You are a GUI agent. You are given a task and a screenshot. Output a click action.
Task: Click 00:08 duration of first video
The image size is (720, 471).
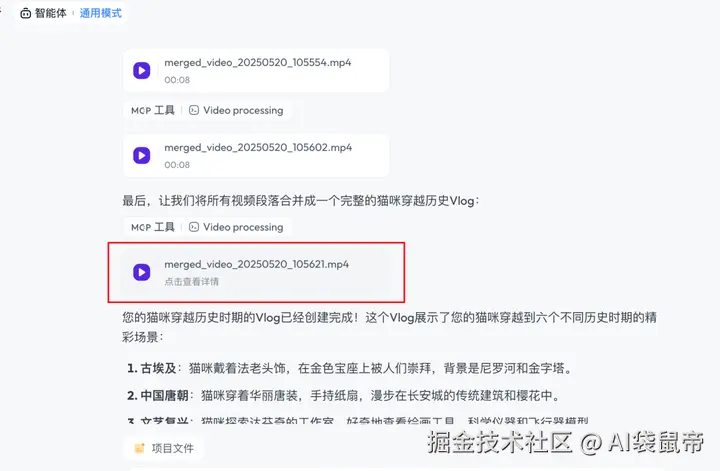[x=177, y=80]
